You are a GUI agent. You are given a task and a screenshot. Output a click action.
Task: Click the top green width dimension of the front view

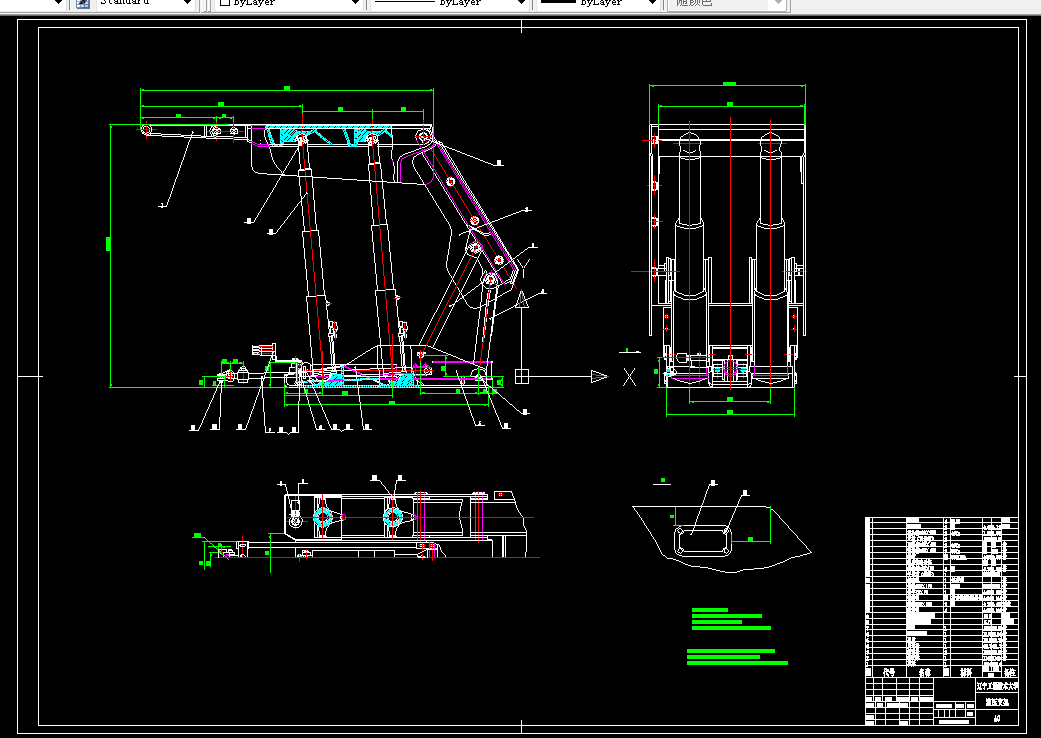728,84
